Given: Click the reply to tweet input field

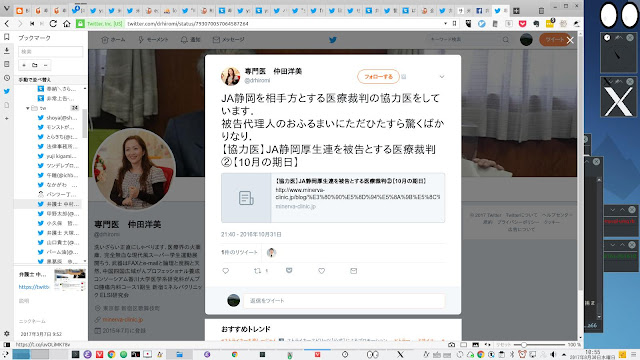Looking at the screenshot, I should click(x=344, y=300).
